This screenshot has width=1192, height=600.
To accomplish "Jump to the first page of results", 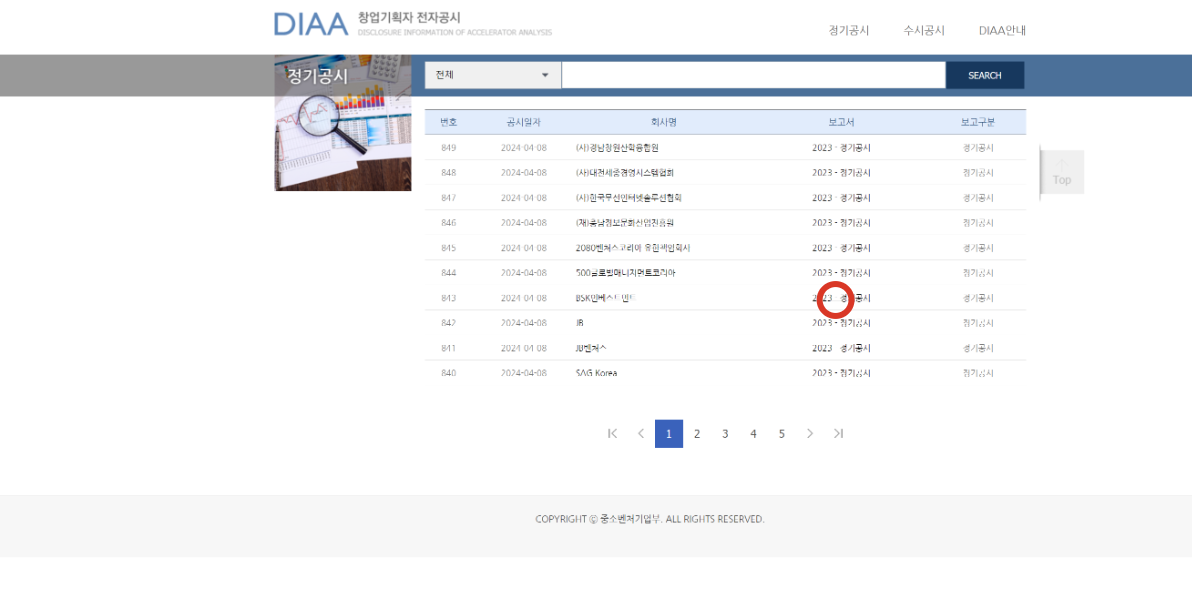I will click(x=613, y=433).
